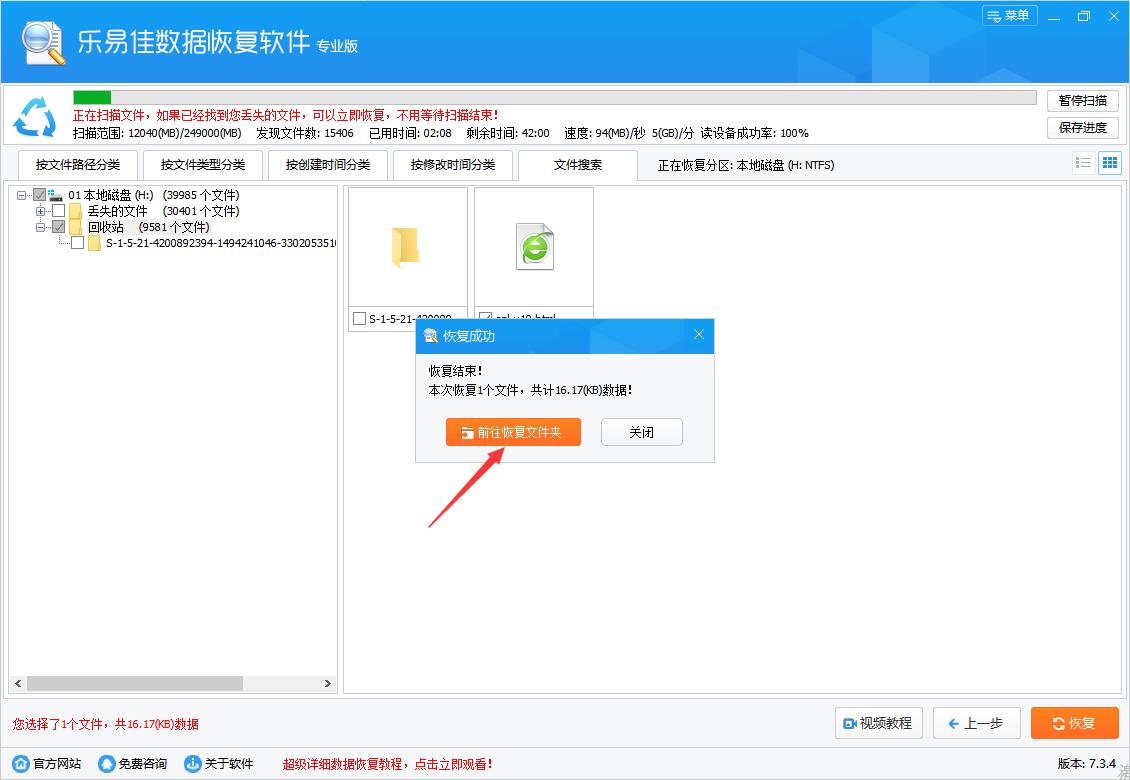This screenshot has width=1130, height=780.
Task: Toggle checkbox for 丢失的文件
Action: click(x=59, y=211)
